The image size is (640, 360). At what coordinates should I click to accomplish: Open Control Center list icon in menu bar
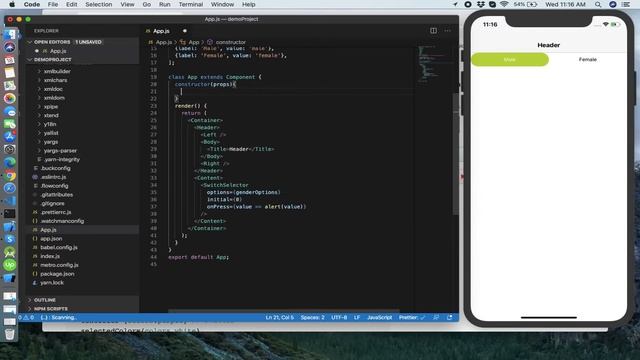625,4
